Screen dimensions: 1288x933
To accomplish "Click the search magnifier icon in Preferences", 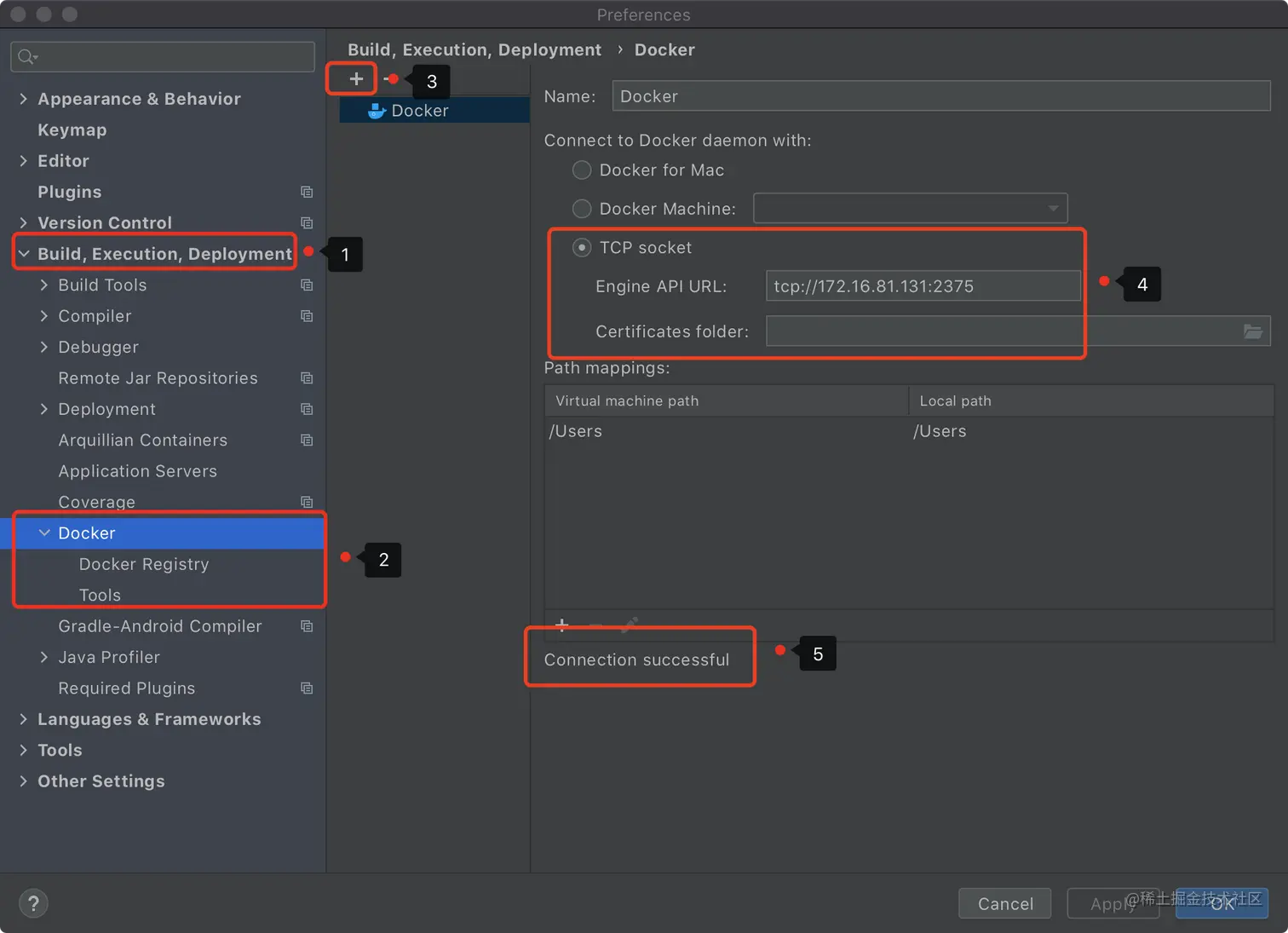I will pyautogui.click(x=27, y=57).
